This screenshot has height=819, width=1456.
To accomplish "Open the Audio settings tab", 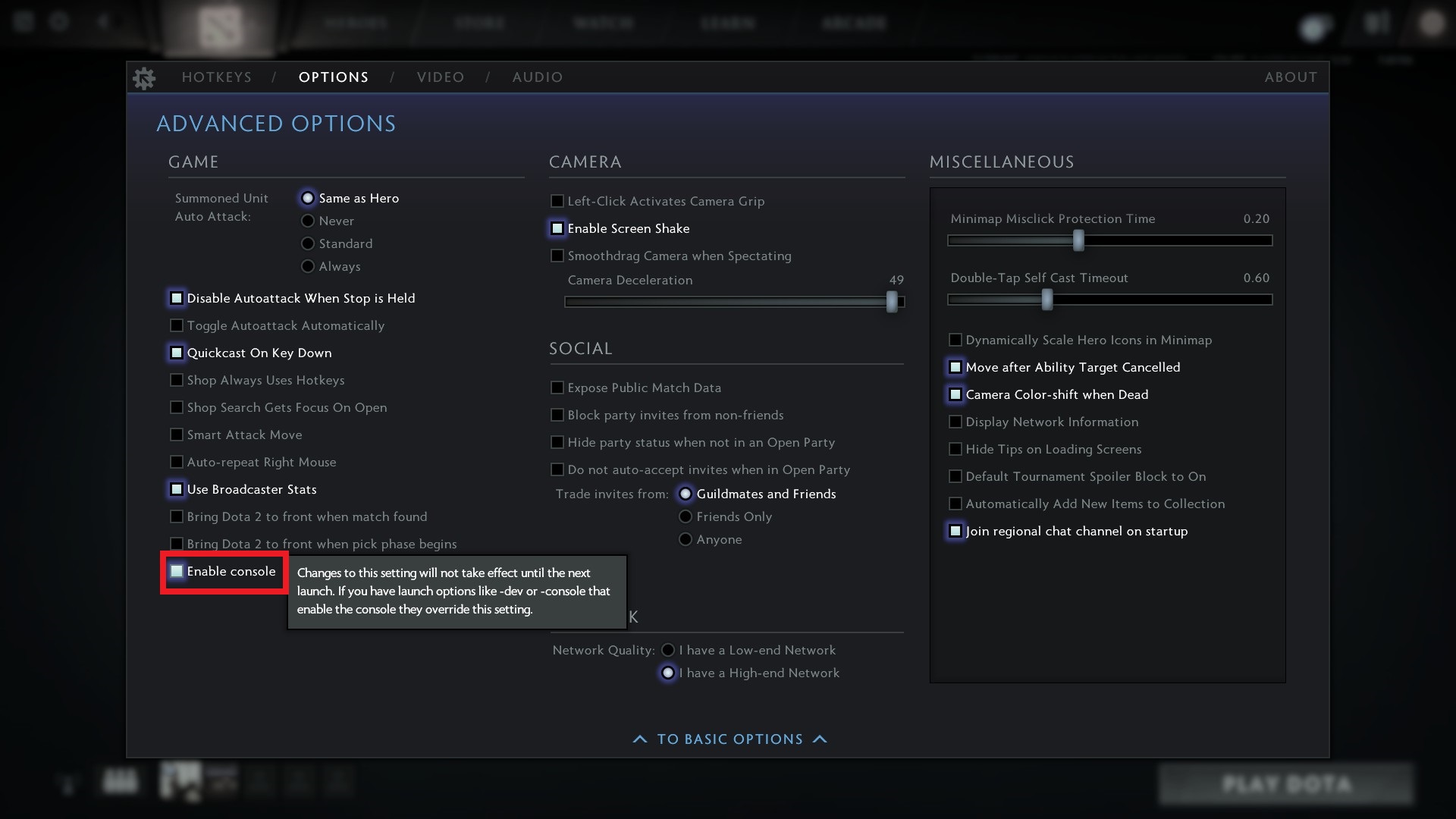I will tap(537, 77).
